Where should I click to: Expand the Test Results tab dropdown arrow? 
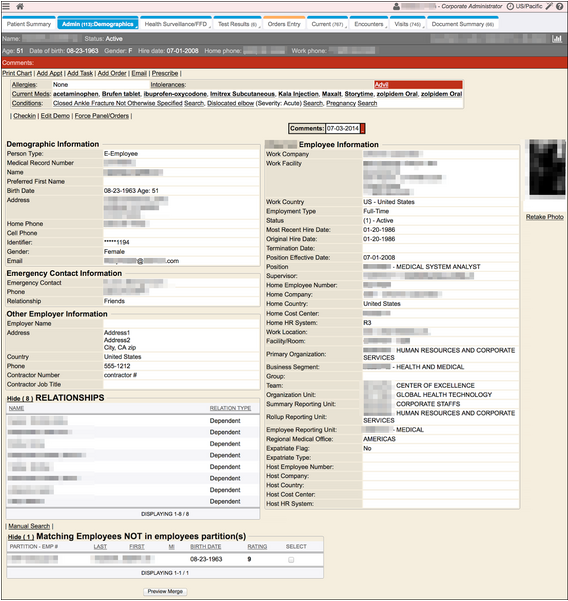(259, 27)
